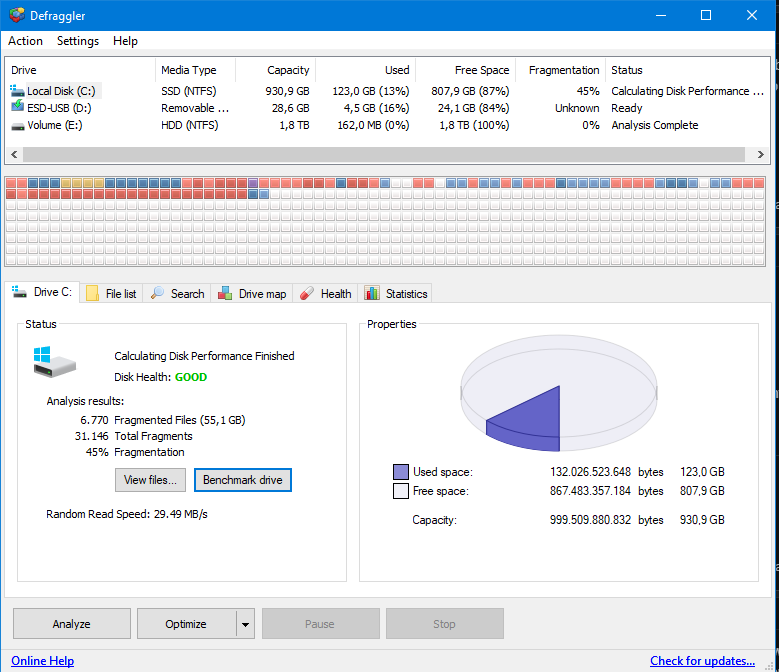Viewport: 779px width, 672px height.
Task: Click the Drive map blocks icon
Action: click(225, 293)
